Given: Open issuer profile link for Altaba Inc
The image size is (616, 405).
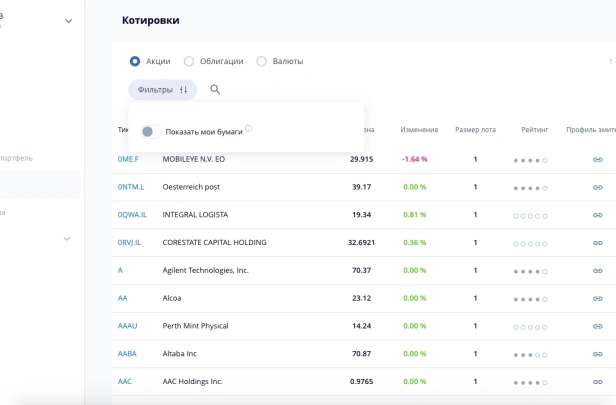Looking at the screenshot, I should tap(598, 354).
